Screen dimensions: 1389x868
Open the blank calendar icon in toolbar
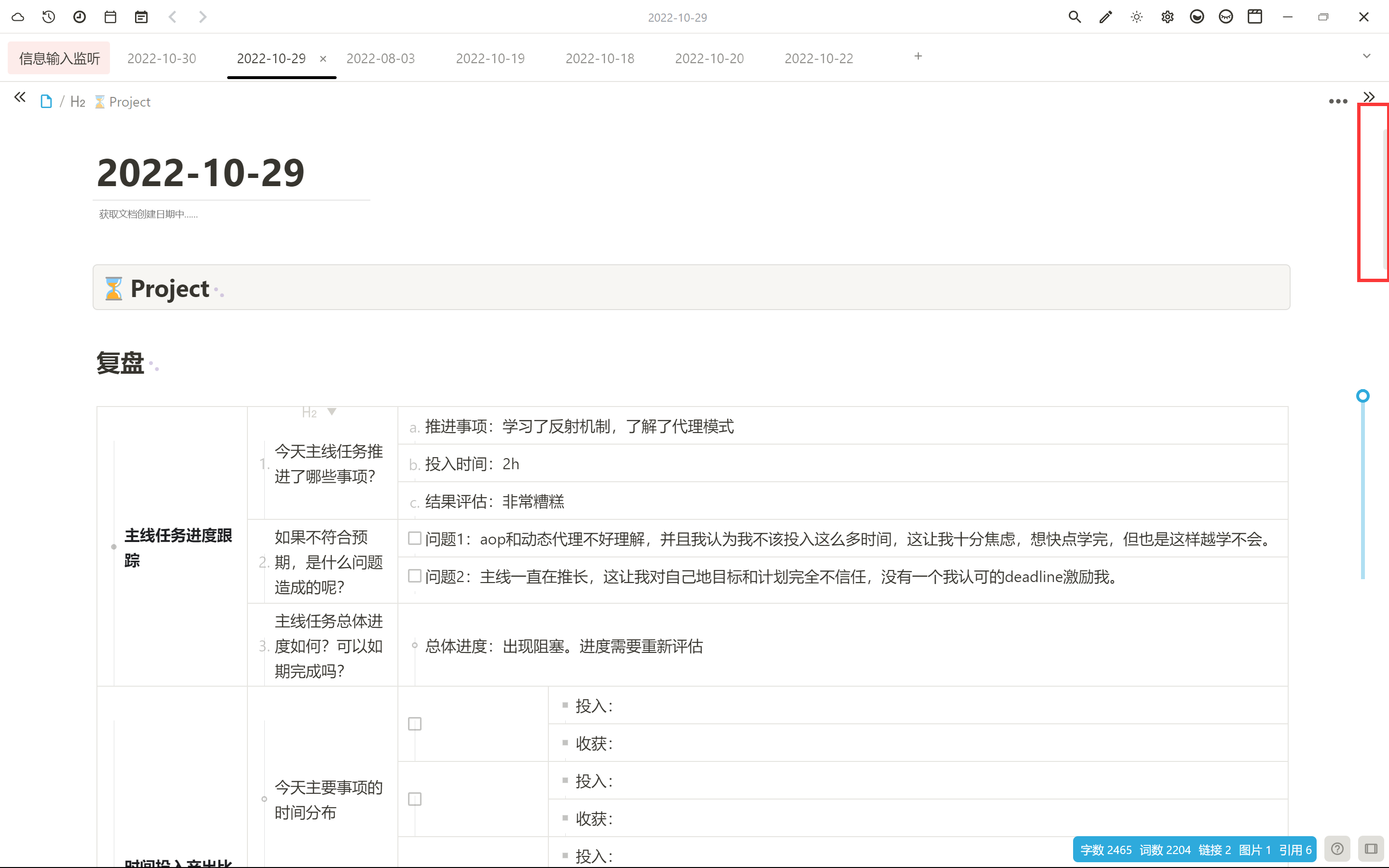click(110, 17)
